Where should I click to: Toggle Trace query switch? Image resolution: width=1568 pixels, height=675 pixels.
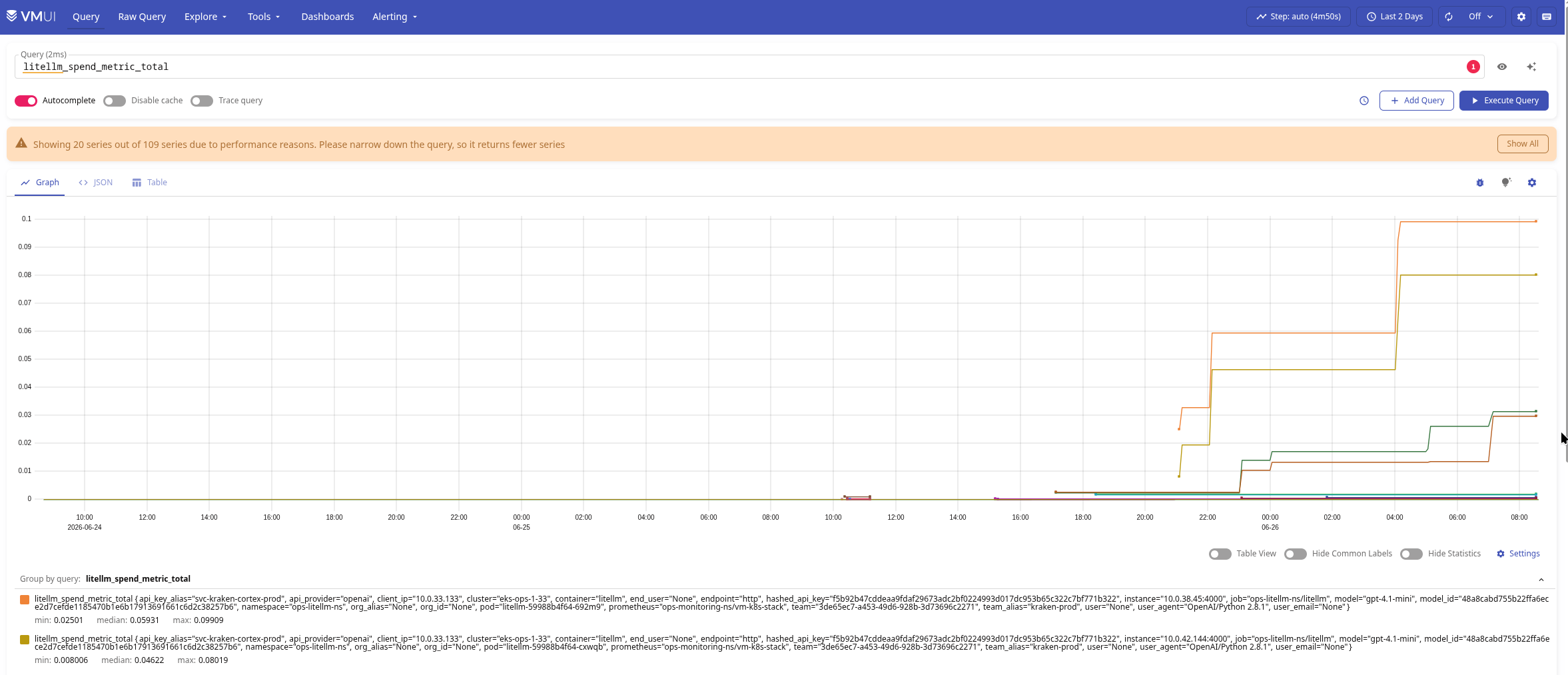pos(202,101)
